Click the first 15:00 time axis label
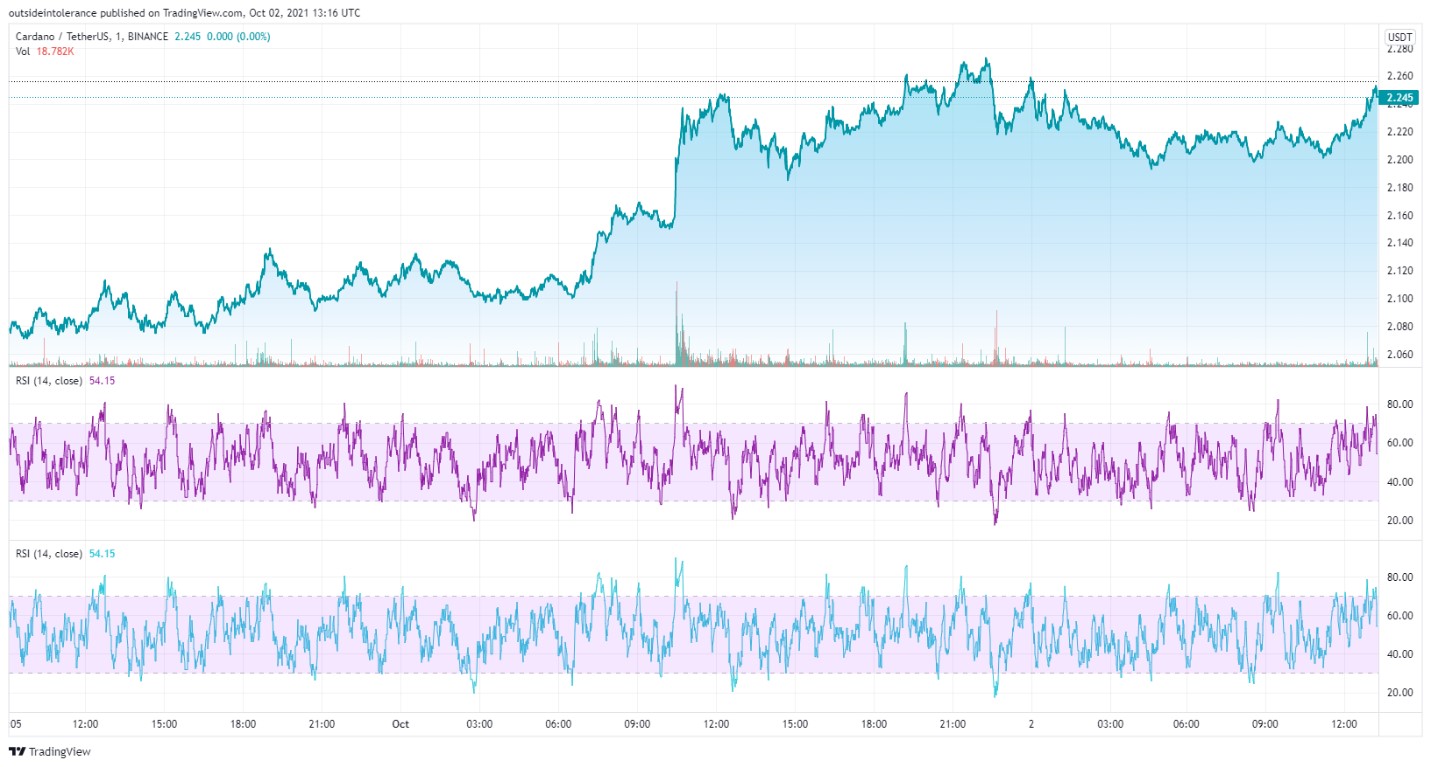Image resolution: width=1431 pixels, height=767 pixels. (164, 724)
